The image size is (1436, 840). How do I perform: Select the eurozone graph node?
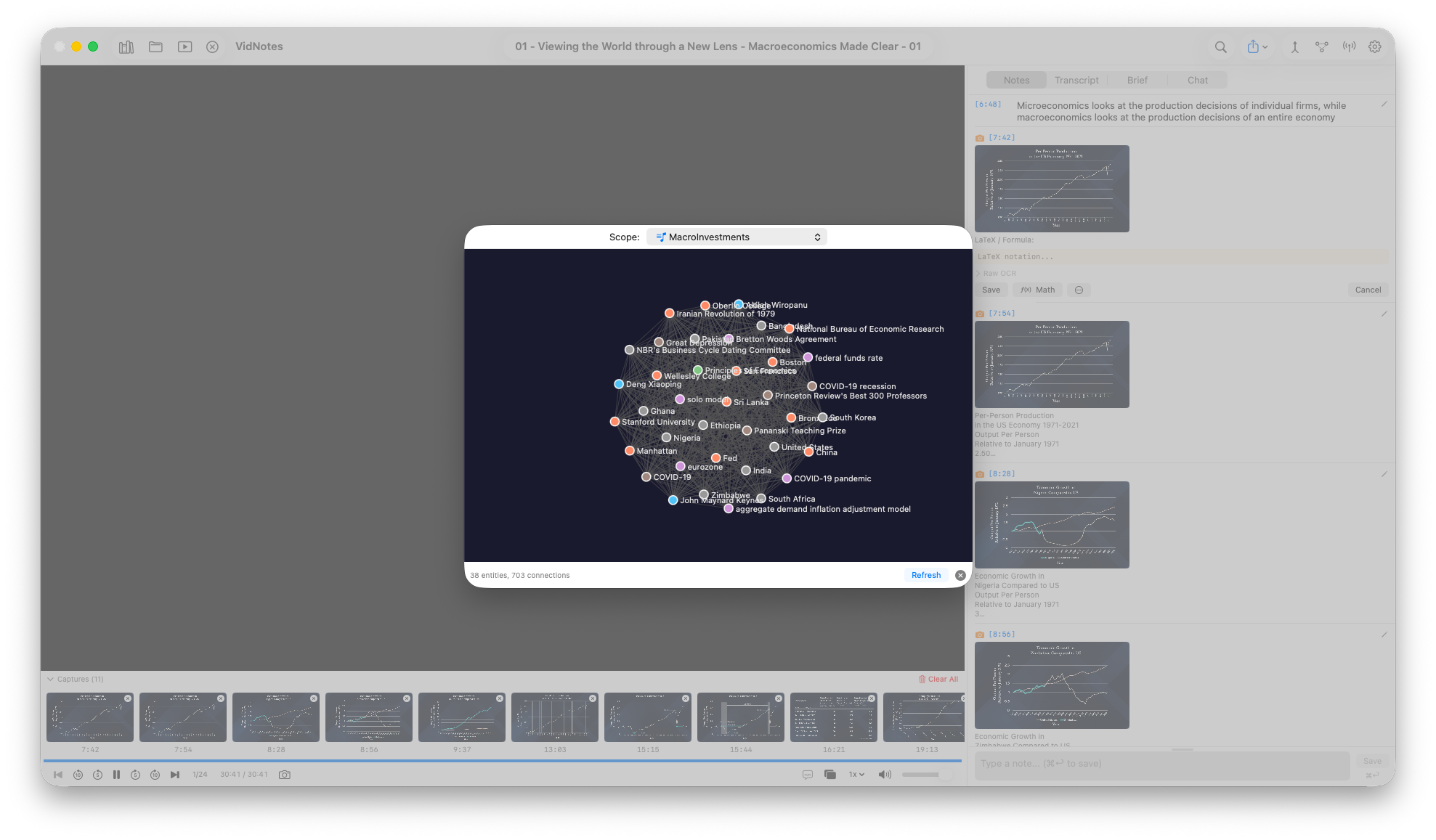[681, 466]
